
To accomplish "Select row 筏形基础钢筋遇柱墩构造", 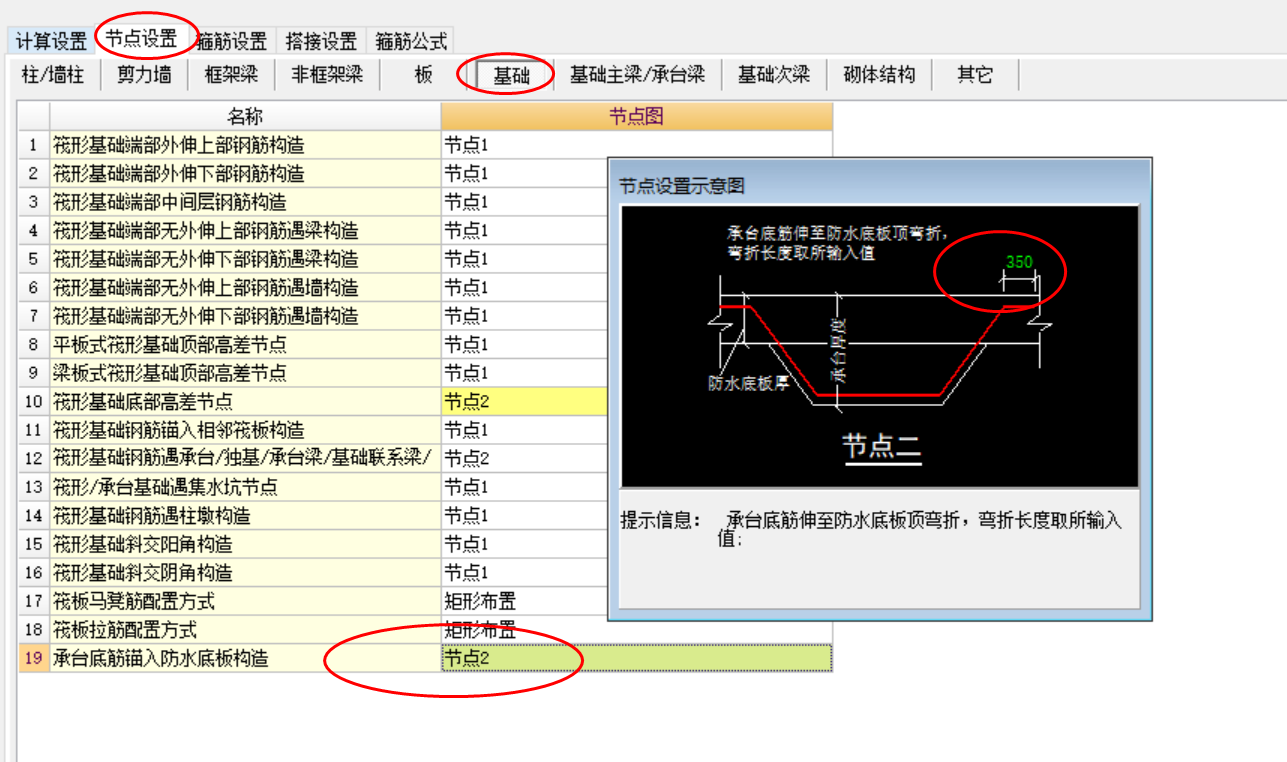I will (245, 515).
